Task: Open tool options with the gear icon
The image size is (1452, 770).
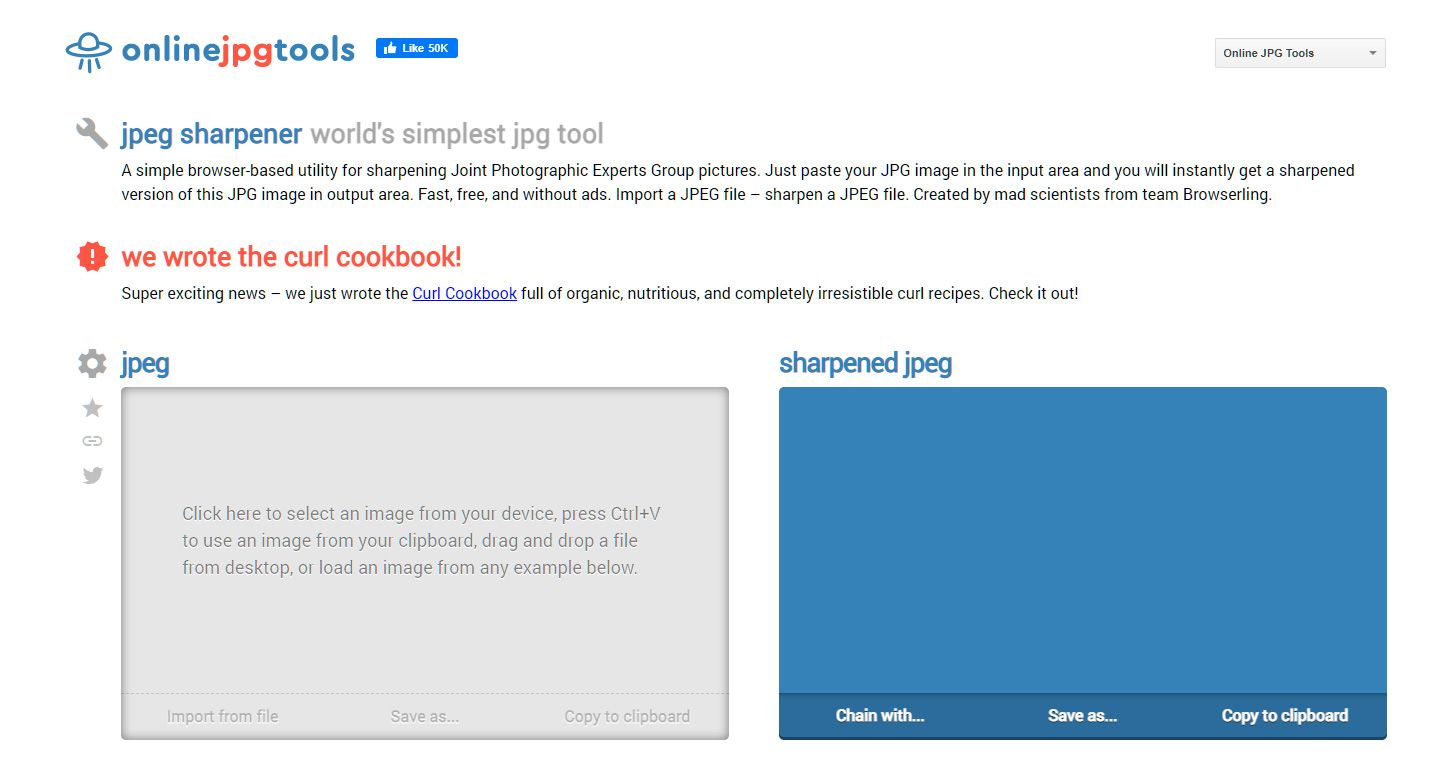Action: [x=92, y=363]
